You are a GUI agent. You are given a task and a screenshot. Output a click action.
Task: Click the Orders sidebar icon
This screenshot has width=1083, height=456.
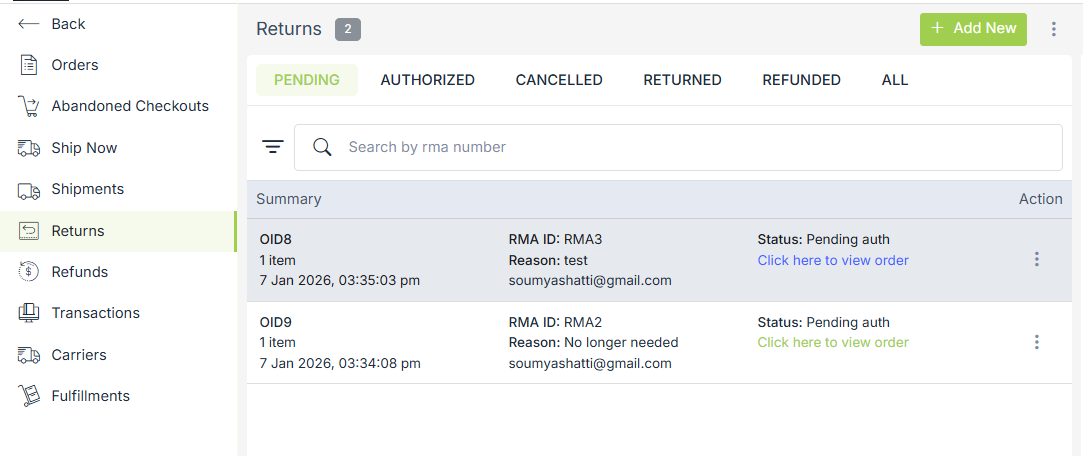[29, 65]
